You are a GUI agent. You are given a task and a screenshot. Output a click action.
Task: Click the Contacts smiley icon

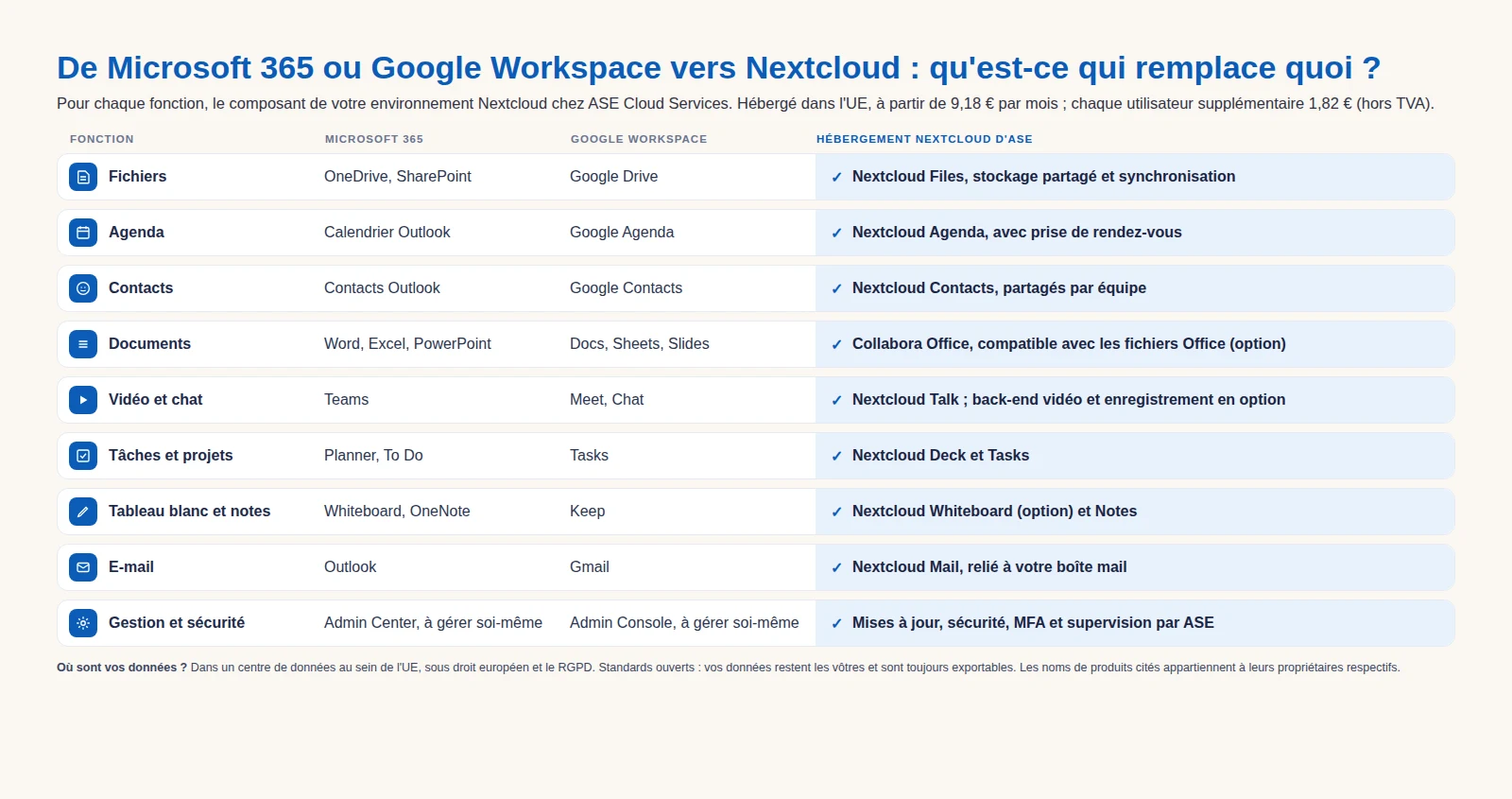83,288
